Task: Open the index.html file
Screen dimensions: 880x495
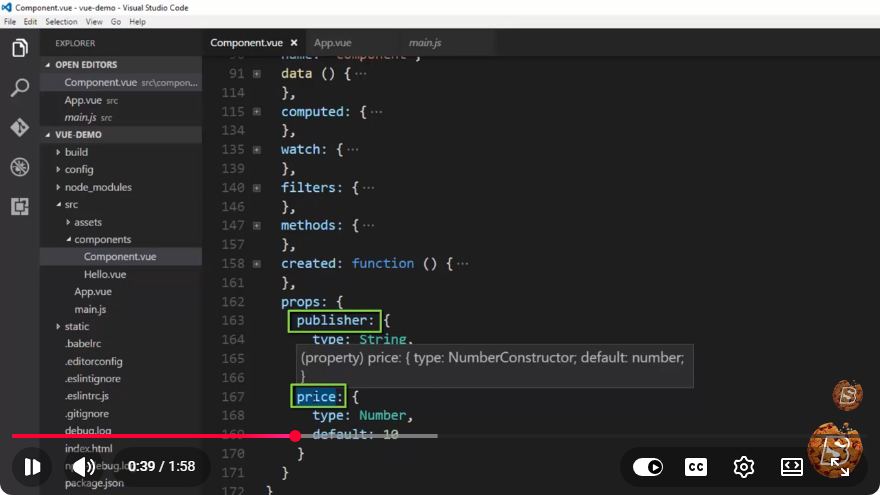Action: 121,448
